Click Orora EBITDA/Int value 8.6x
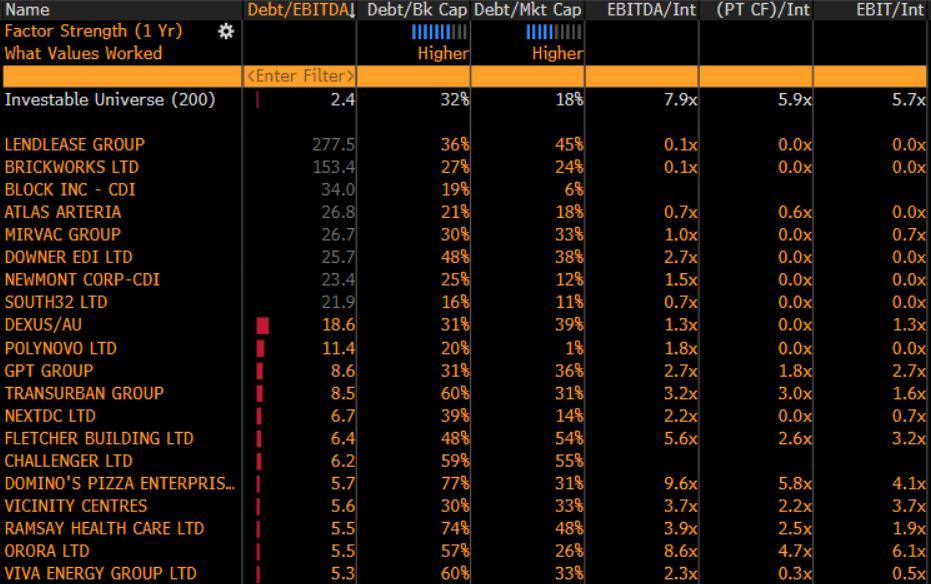The image size is (931, 584). [x=680, y=551]
